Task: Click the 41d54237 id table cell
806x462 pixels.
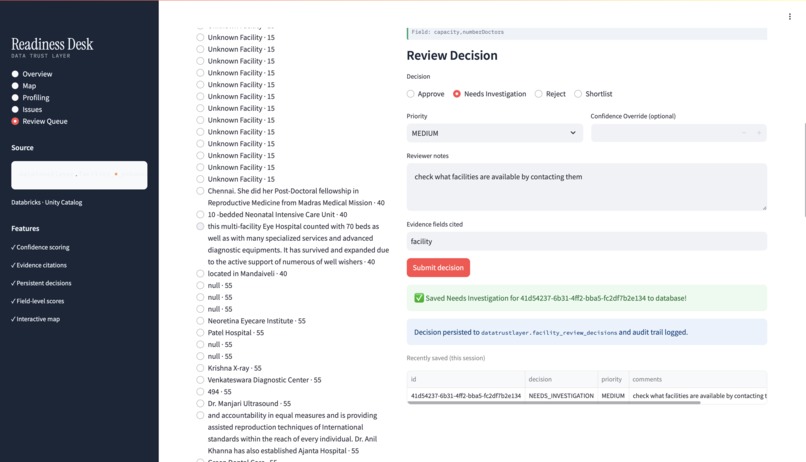Action: (466, 396)
